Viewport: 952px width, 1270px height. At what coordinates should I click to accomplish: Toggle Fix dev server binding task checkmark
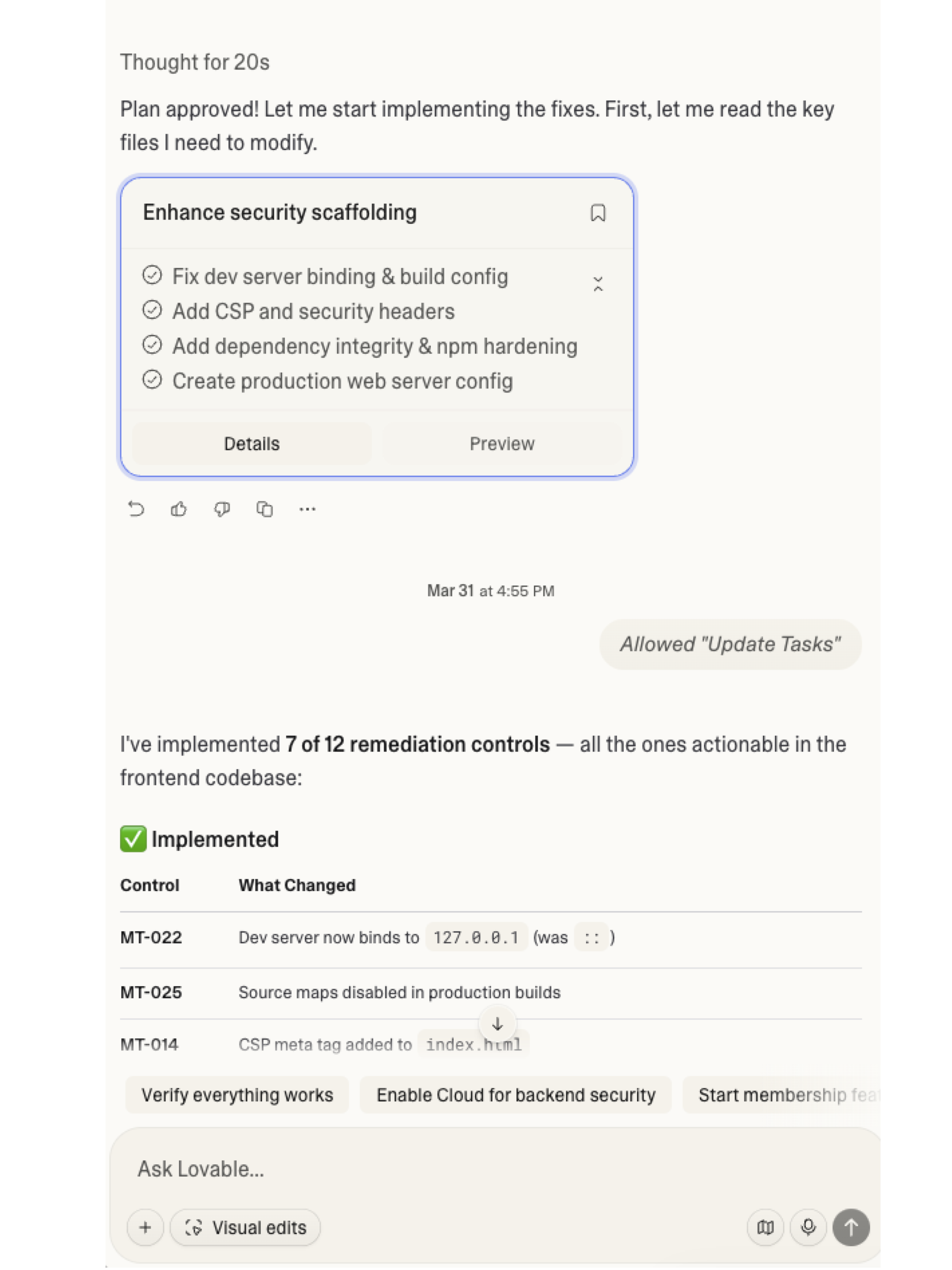(x=152, y=275)
